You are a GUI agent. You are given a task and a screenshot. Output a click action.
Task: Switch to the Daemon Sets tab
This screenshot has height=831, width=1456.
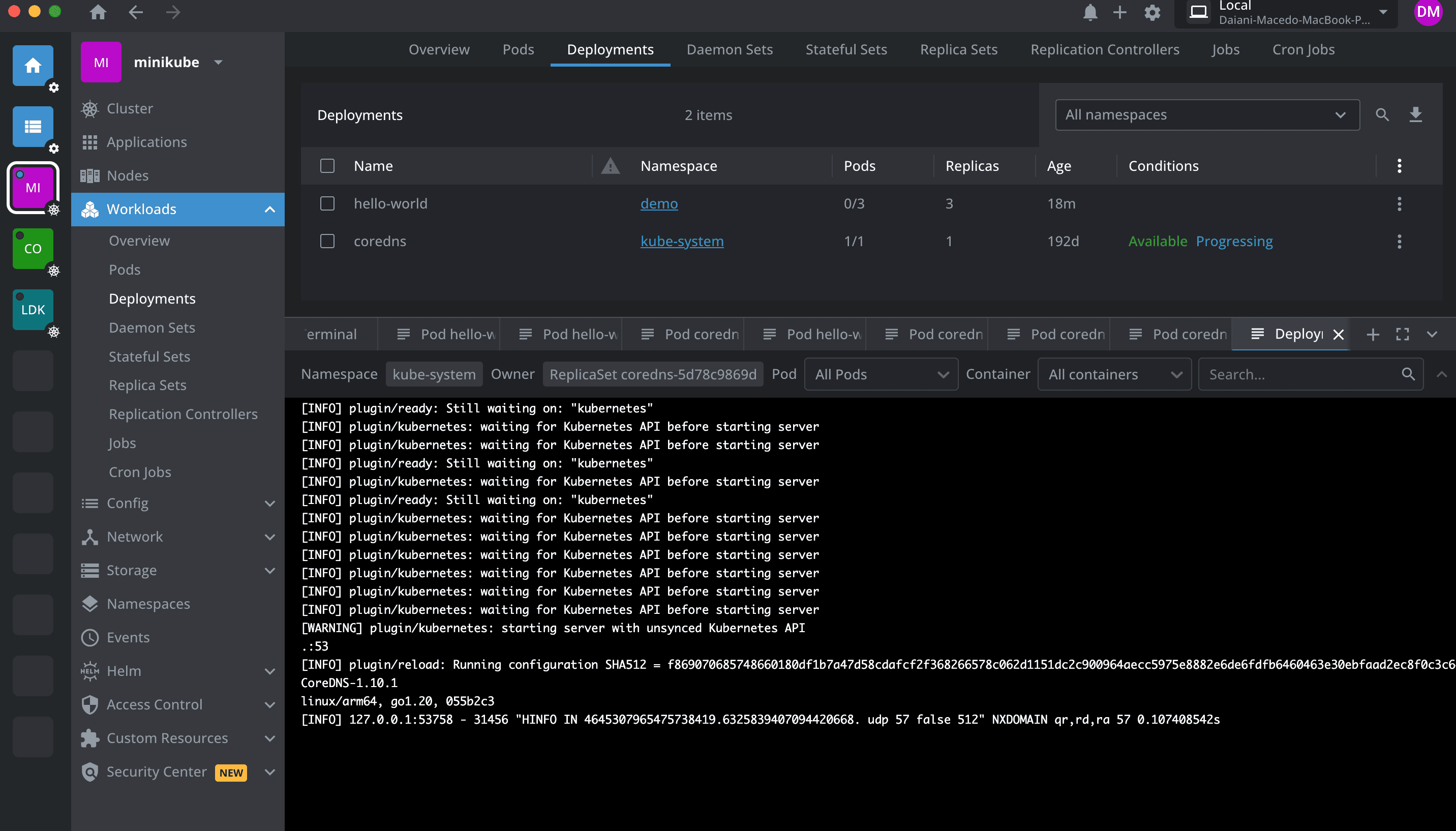(x=730, y=49)
